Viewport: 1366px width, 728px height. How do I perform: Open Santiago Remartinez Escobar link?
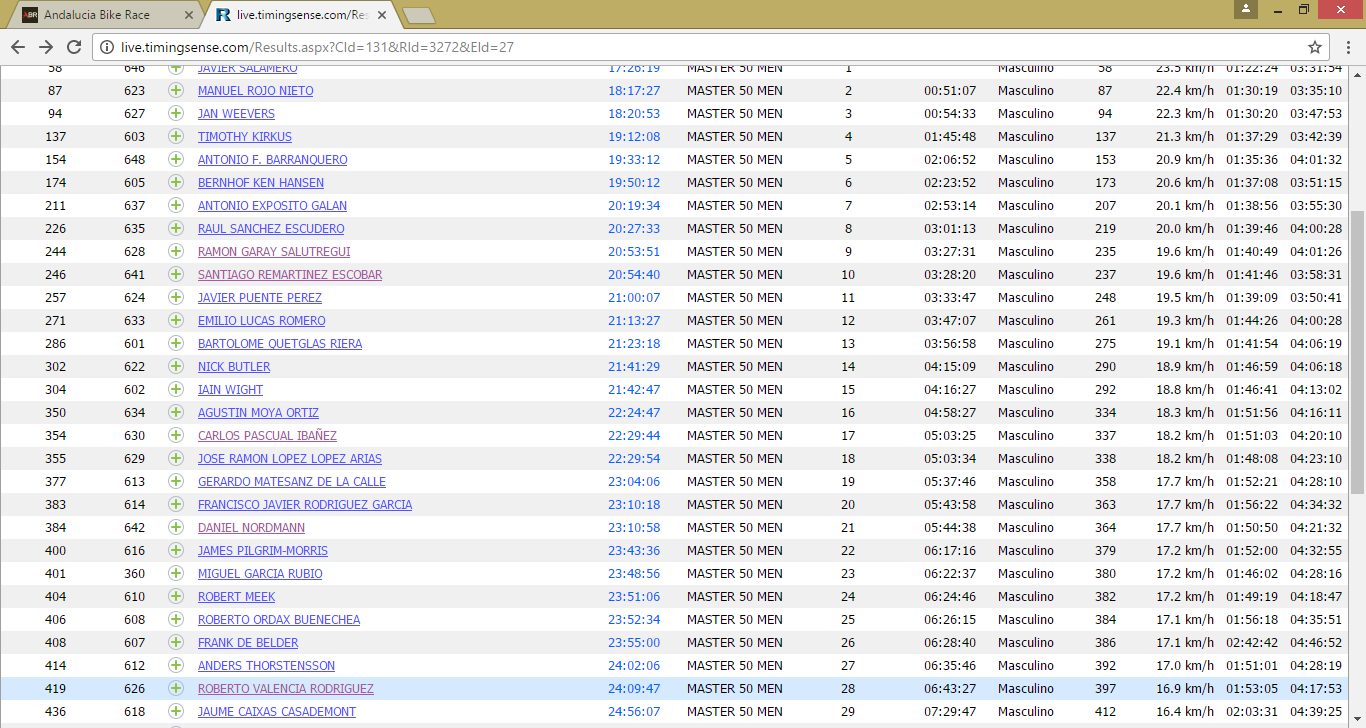point(290,275)
